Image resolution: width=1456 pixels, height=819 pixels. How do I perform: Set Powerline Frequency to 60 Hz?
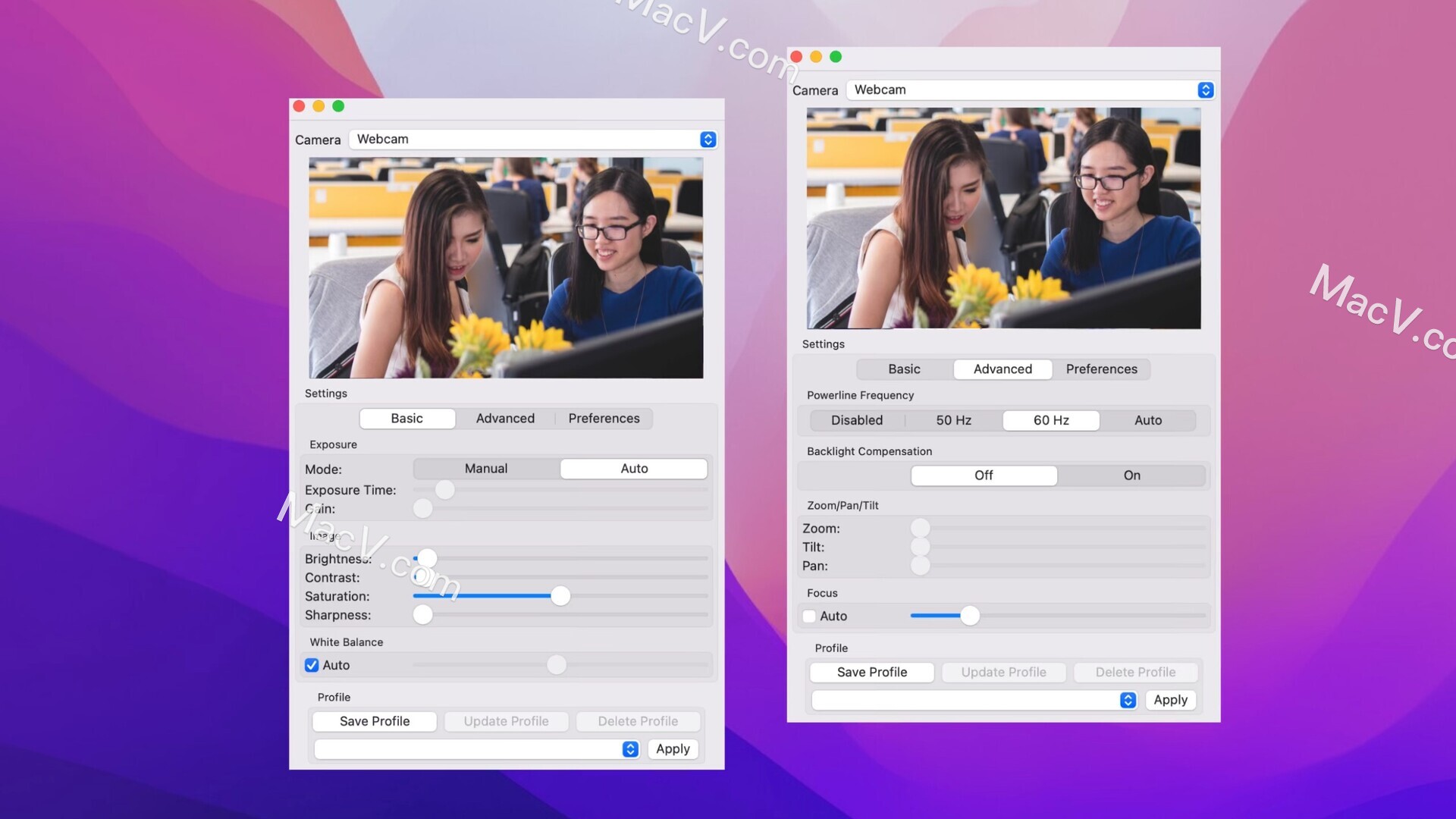click(x=1050, y=419)
